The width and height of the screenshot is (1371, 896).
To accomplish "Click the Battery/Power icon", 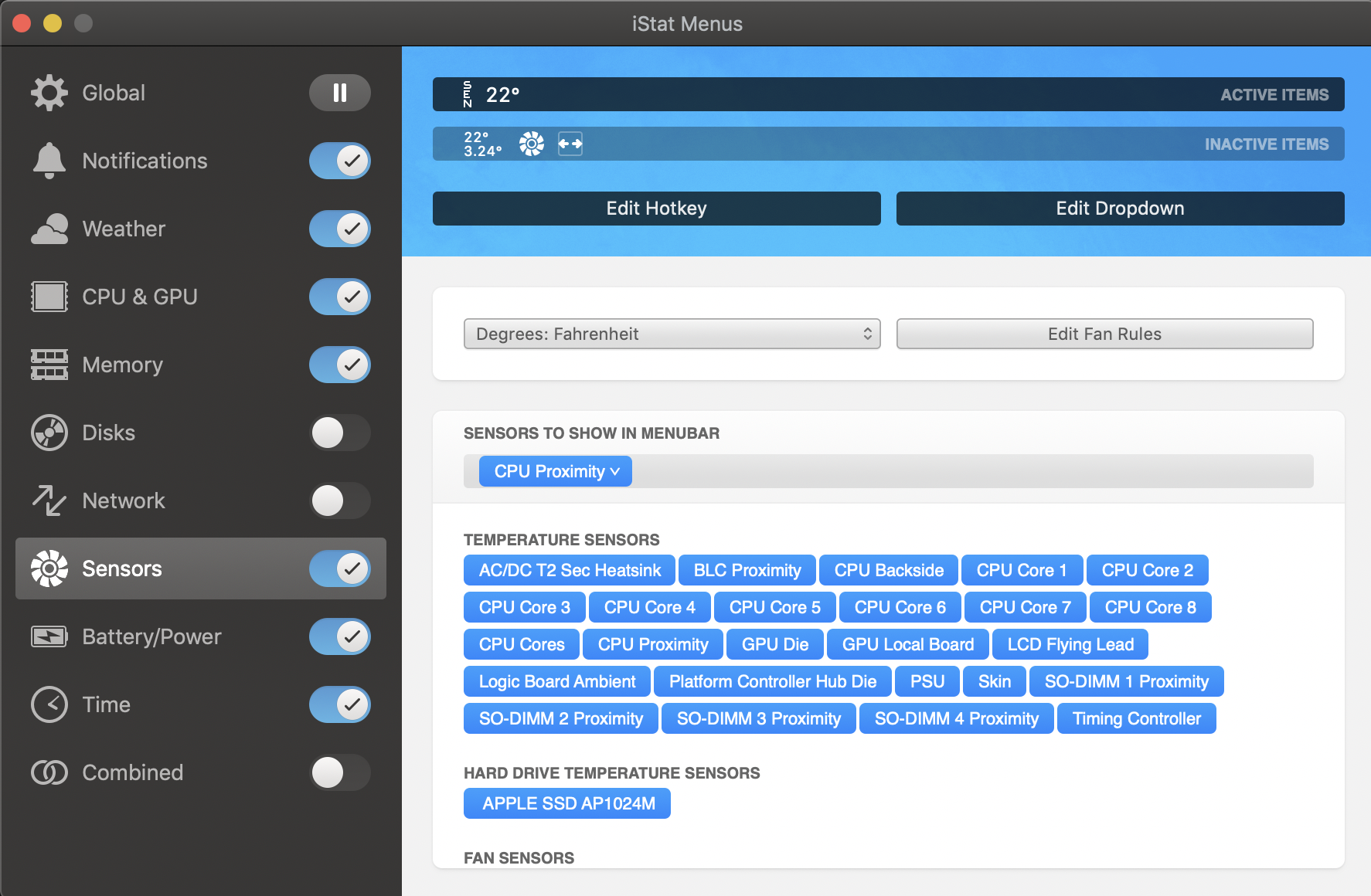I will [49, 636].
